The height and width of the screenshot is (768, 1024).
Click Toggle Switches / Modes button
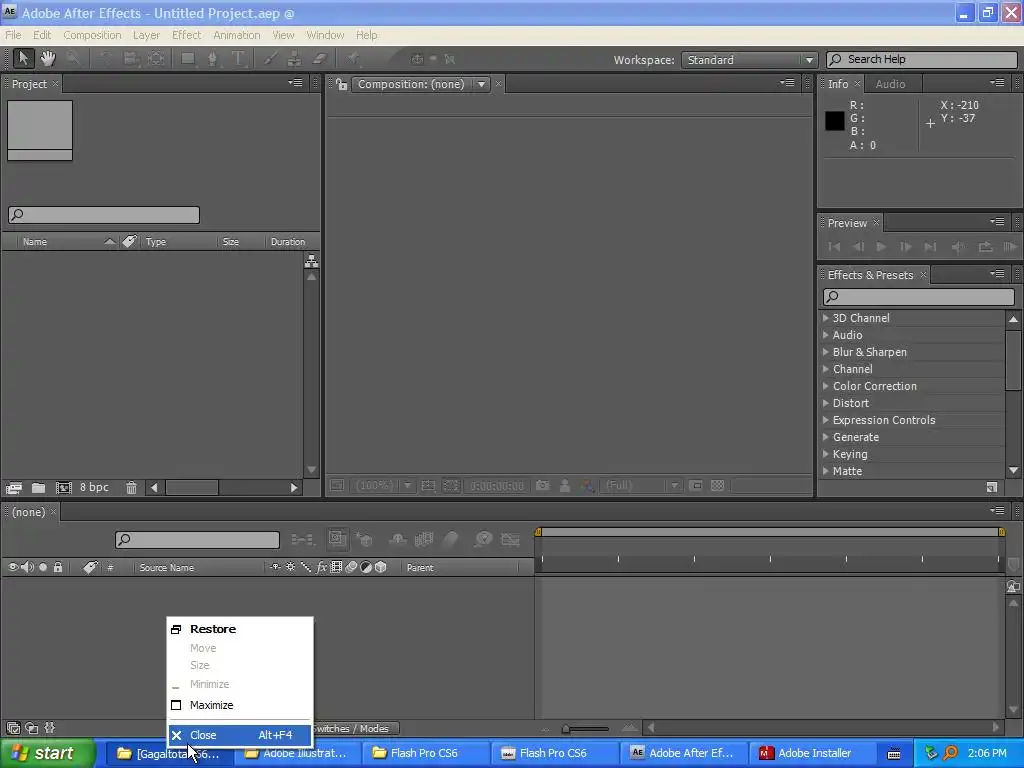coord(355,729)
